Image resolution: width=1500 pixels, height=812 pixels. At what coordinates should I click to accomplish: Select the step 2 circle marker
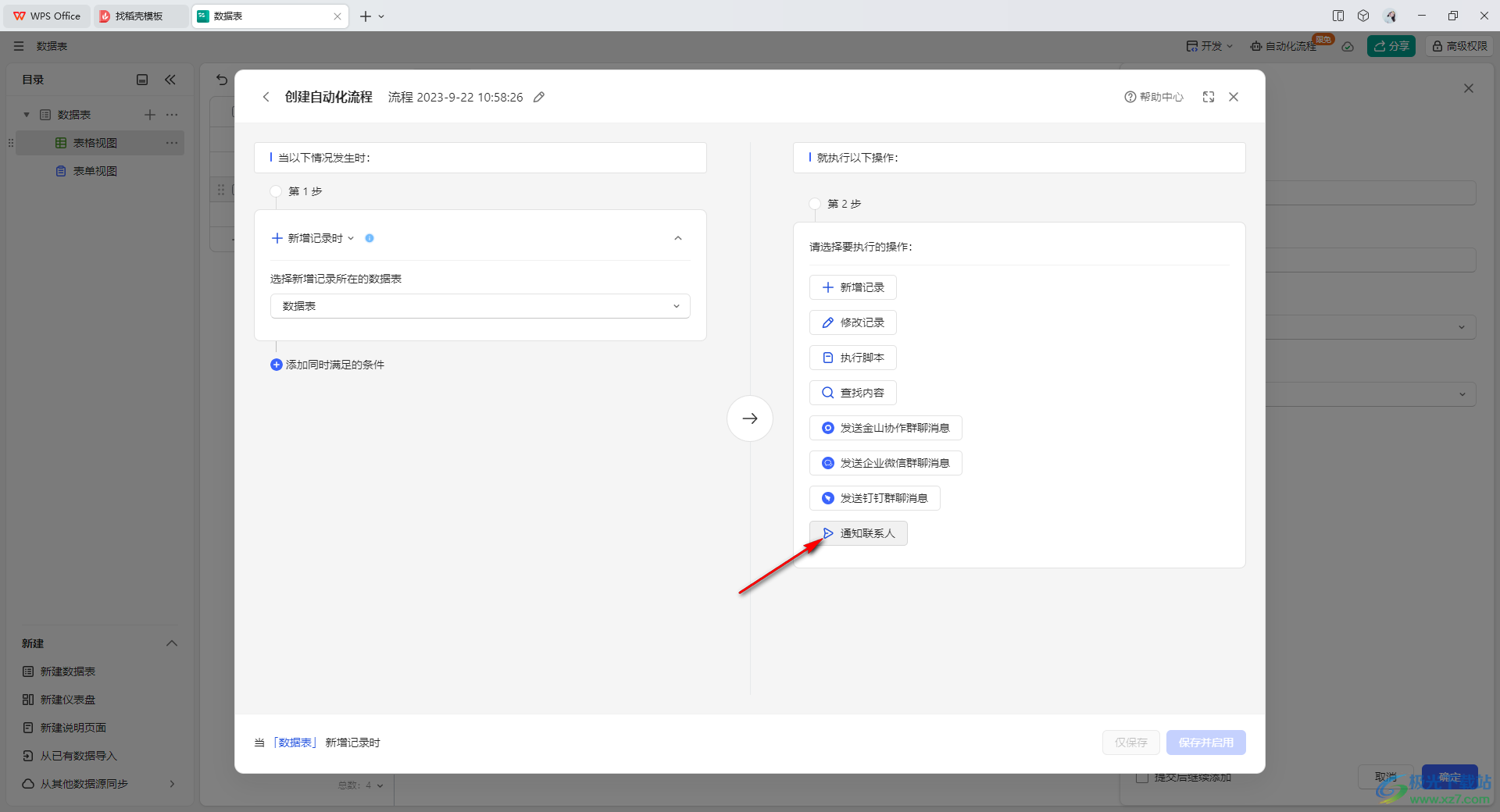pos(815,204)
